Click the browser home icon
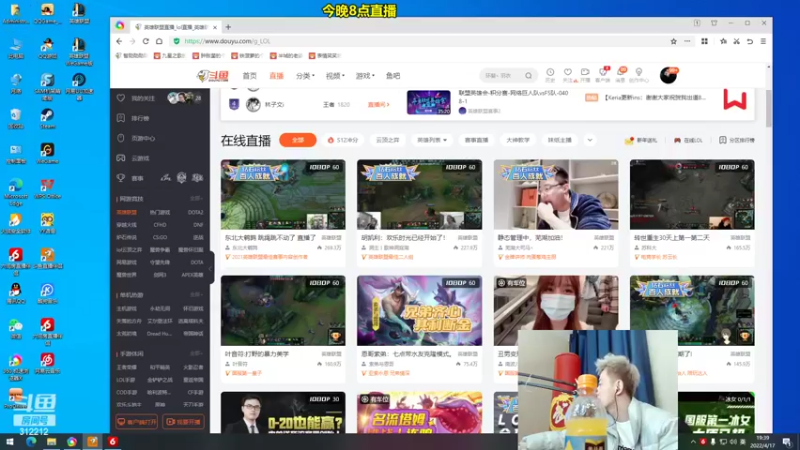The width and height of the screenshot is (800, 450). [159, 41]
